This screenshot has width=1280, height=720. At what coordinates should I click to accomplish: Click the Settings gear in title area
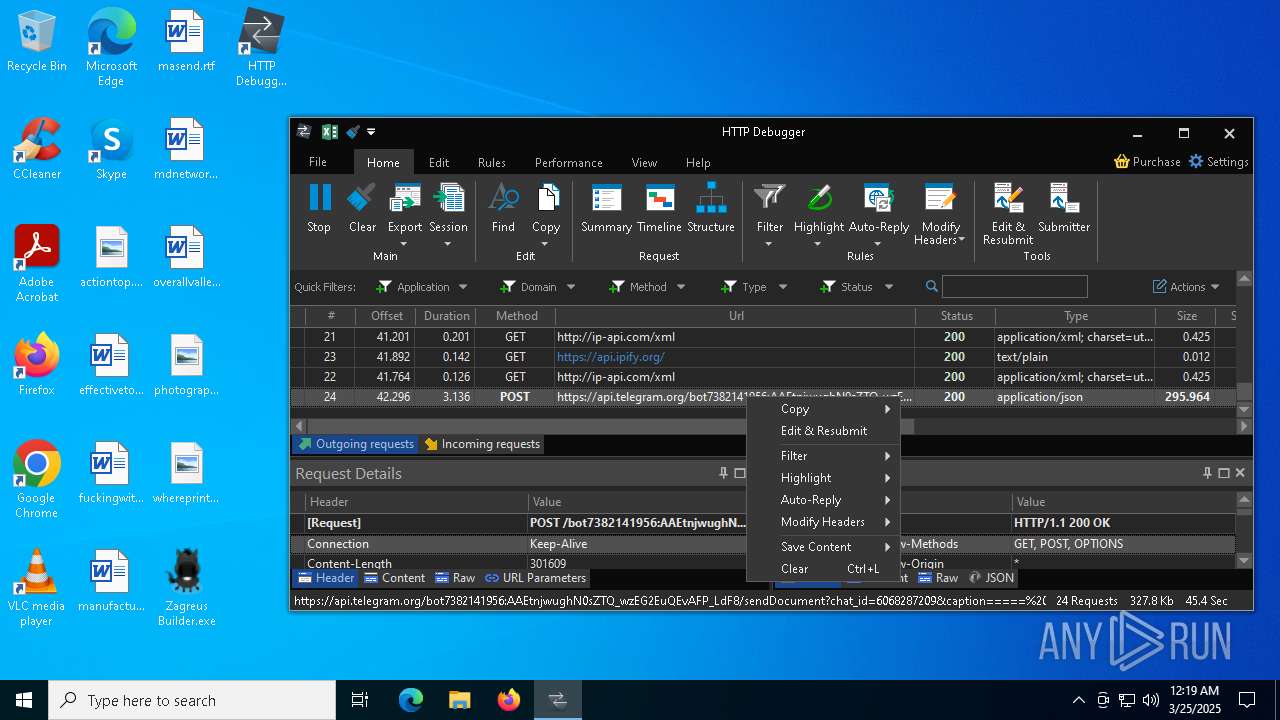tap(1196, 162)
